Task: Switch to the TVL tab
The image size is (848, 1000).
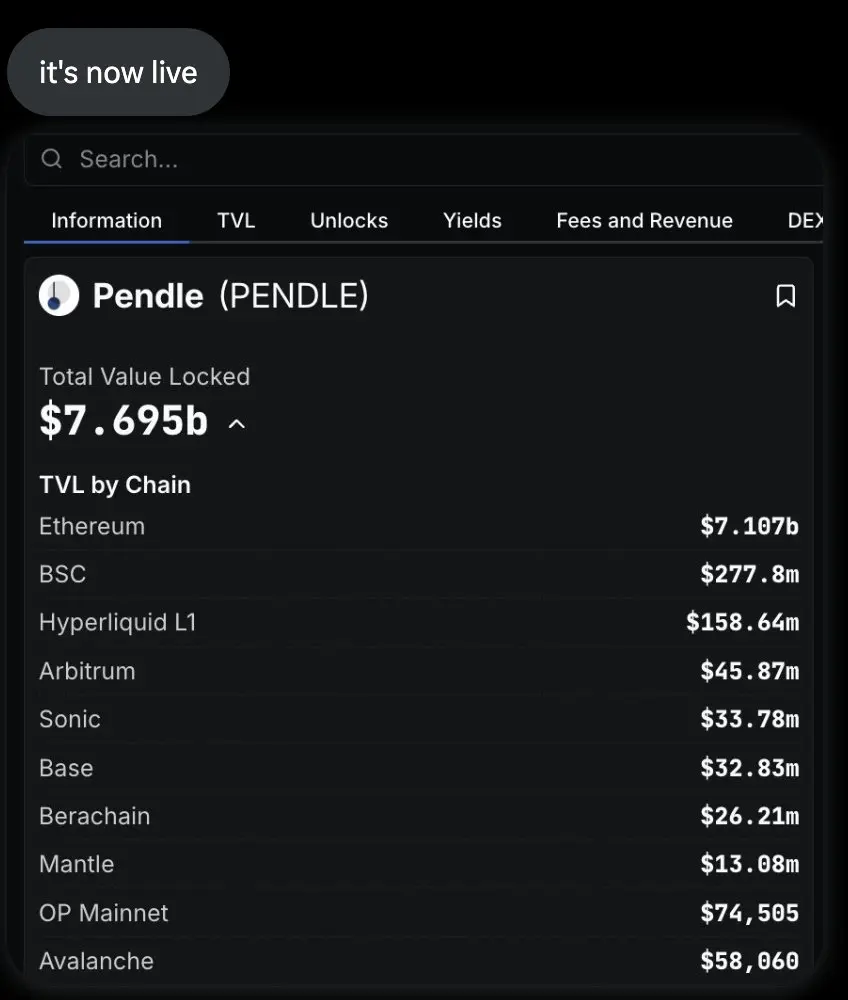Action: [x=236, y=221]
